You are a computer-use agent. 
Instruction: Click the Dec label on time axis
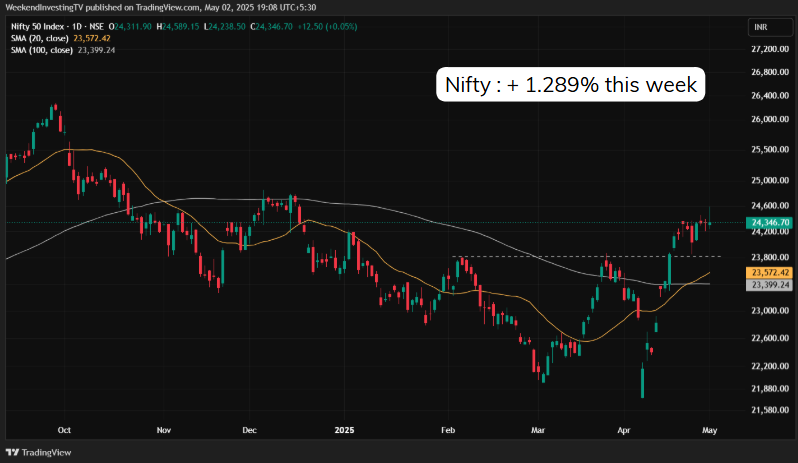(x=249, y=430)
